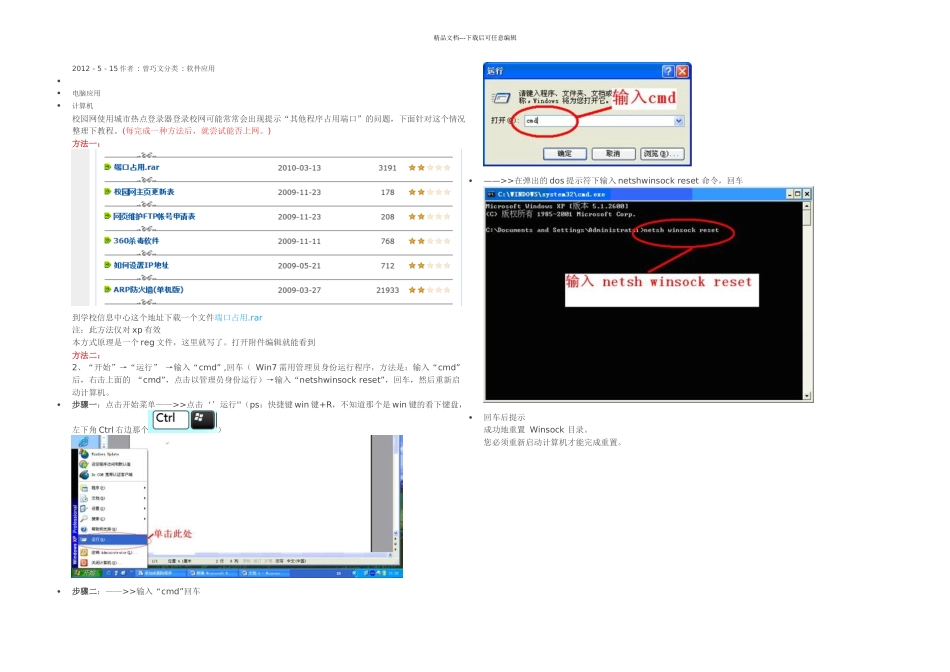Expand the 设置(S) submenu arrow
This screenshot has width=950, height=672.
[x=145, y=508]
